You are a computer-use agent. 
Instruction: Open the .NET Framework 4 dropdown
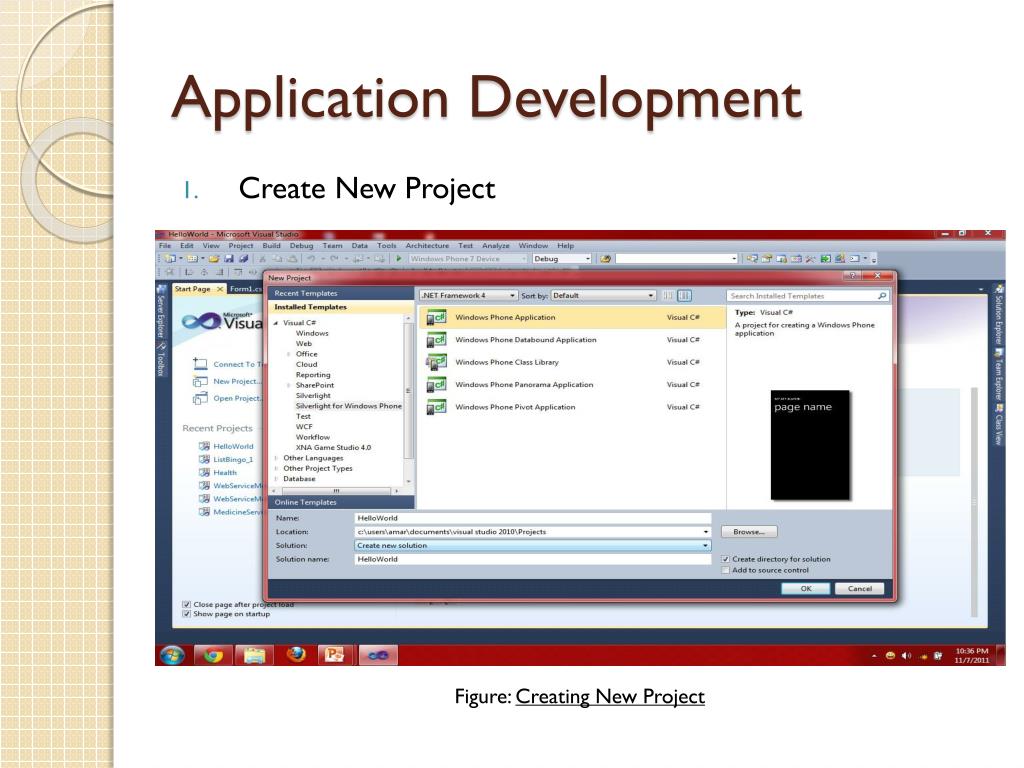click(468, 296)
